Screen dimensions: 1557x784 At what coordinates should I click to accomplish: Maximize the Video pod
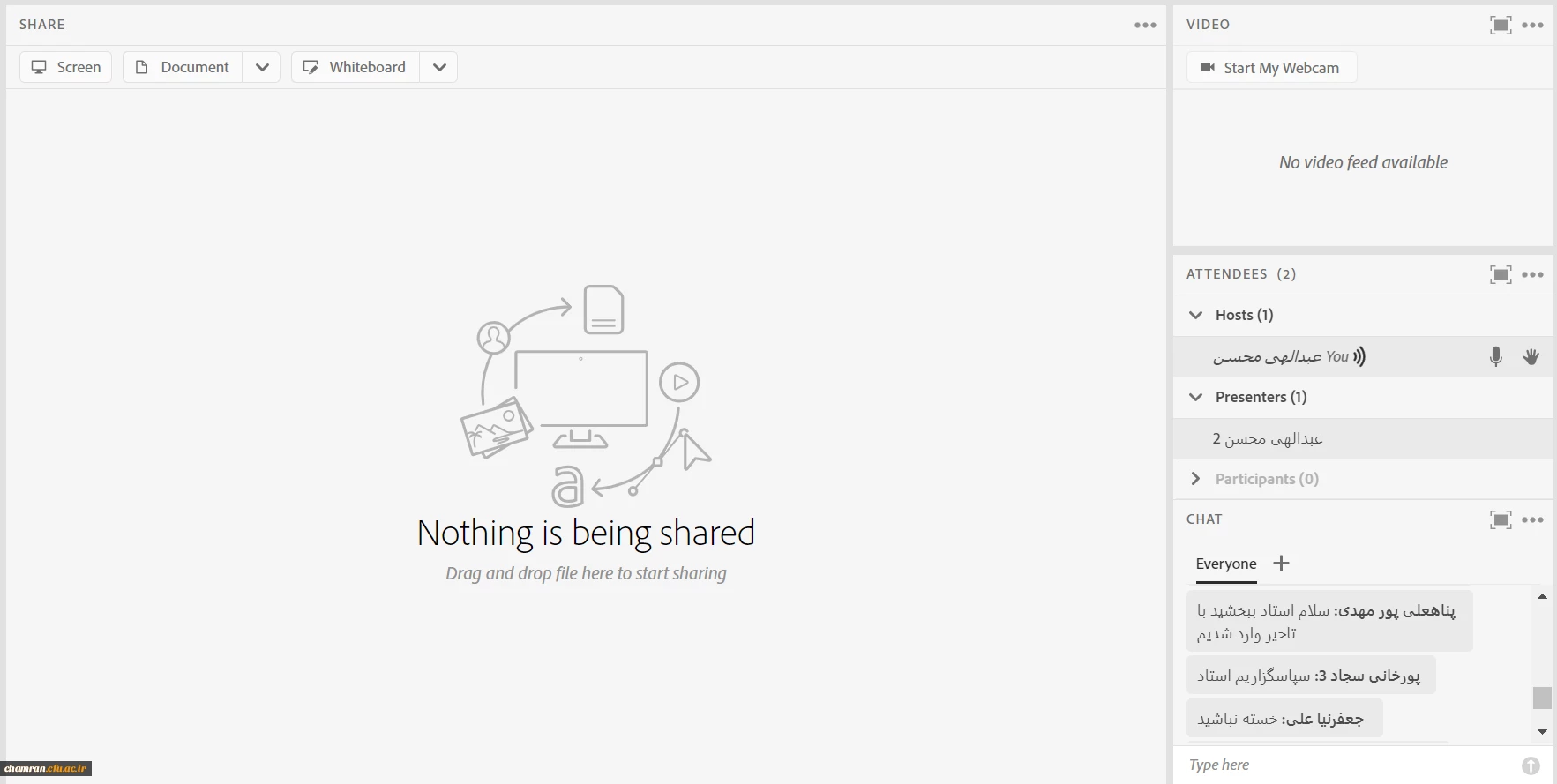pyautogui.click(x=1500, y=25)
